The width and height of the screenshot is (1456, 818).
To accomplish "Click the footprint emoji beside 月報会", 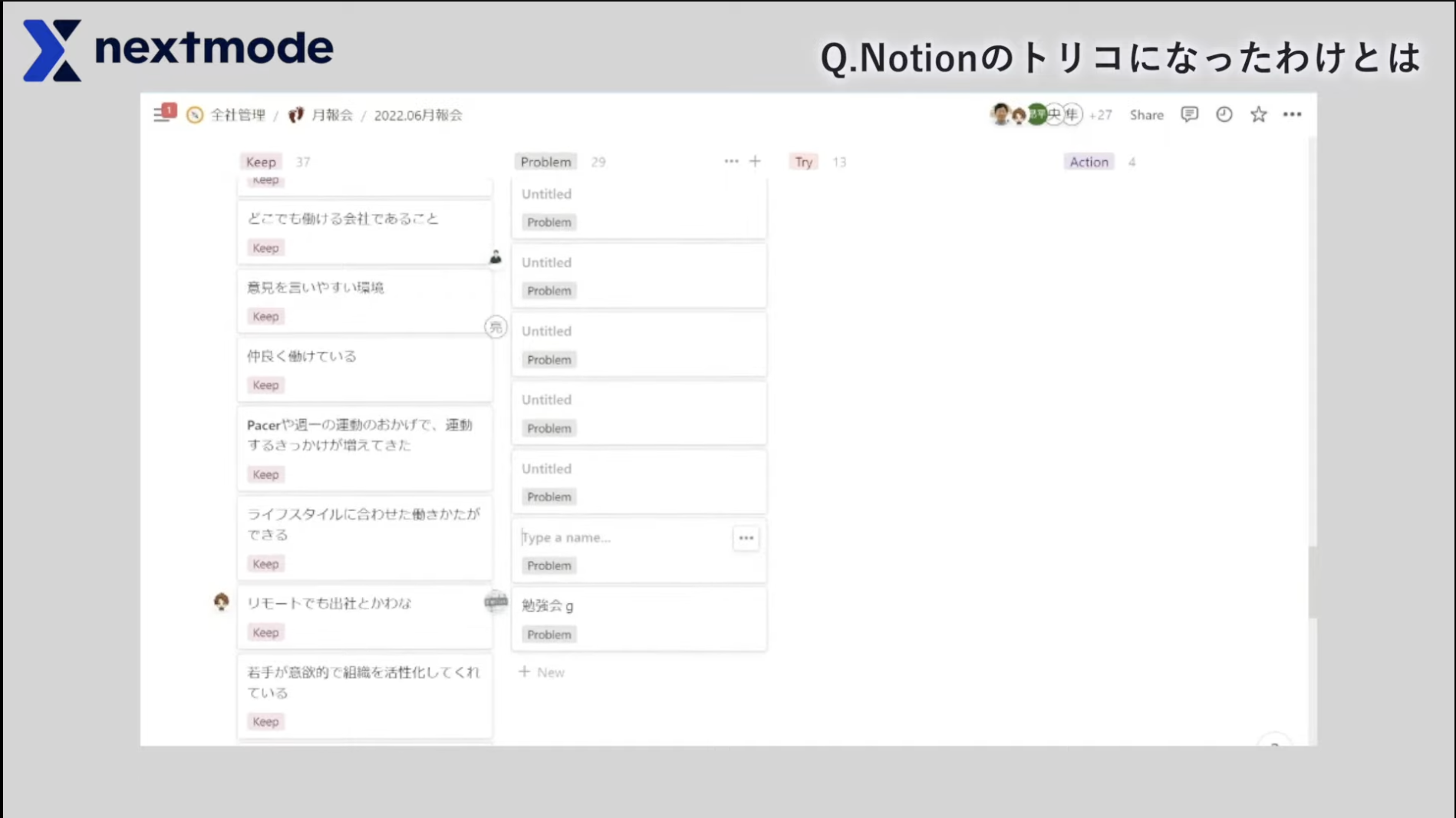I will [295, 115].
